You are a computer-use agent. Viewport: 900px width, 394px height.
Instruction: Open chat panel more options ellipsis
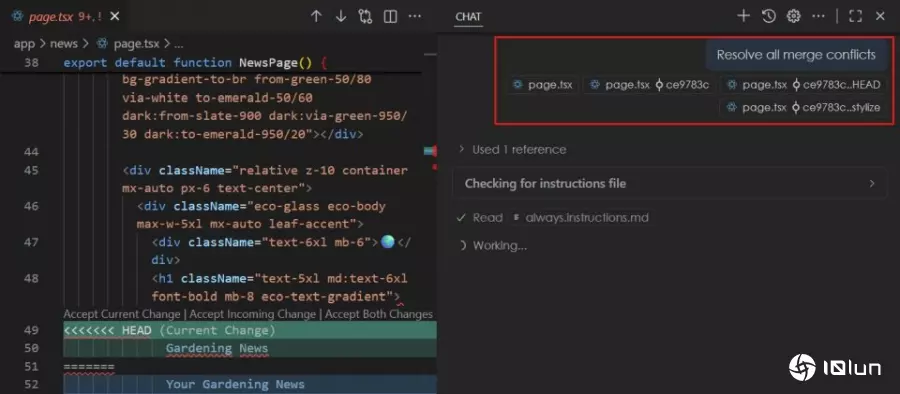(818, 16)
